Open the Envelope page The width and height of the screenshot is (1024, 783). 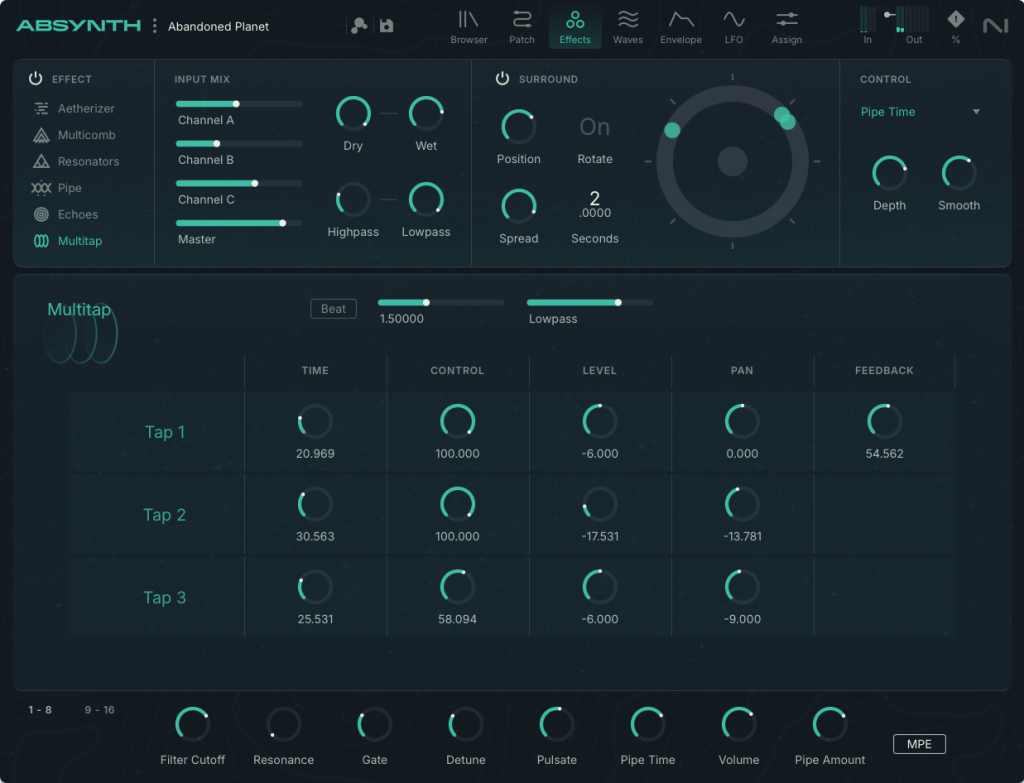pyautogui.click(x=681, y=27)
